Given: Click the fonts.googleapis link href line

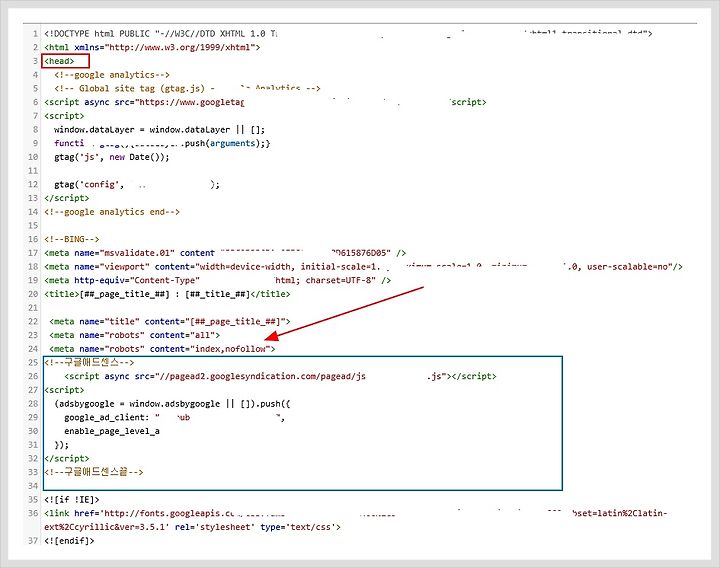Looking at the screenshot, I should 356,513.
